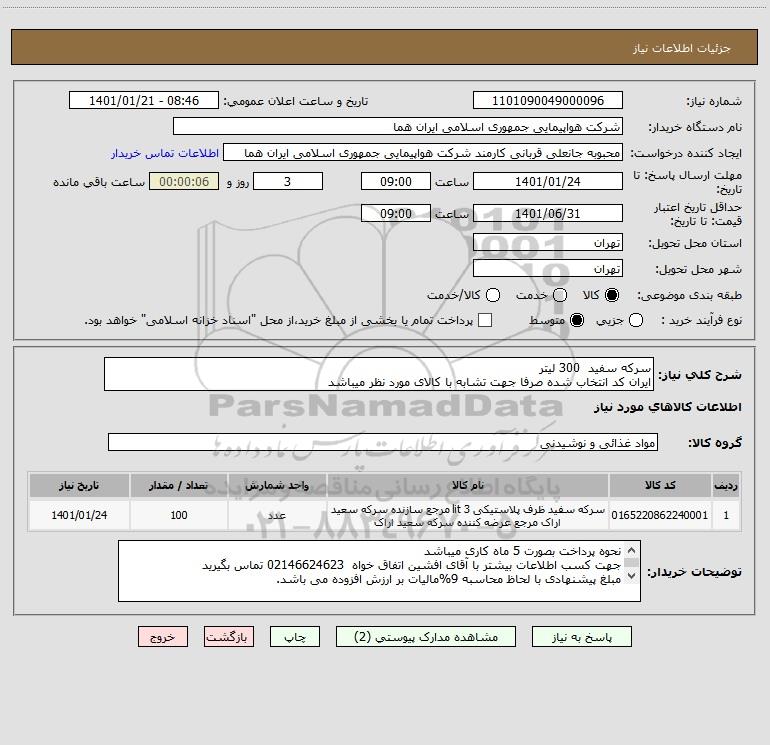
Task: Click scroll down arrow in توضیحات خریدار
Action: [632, 575]
